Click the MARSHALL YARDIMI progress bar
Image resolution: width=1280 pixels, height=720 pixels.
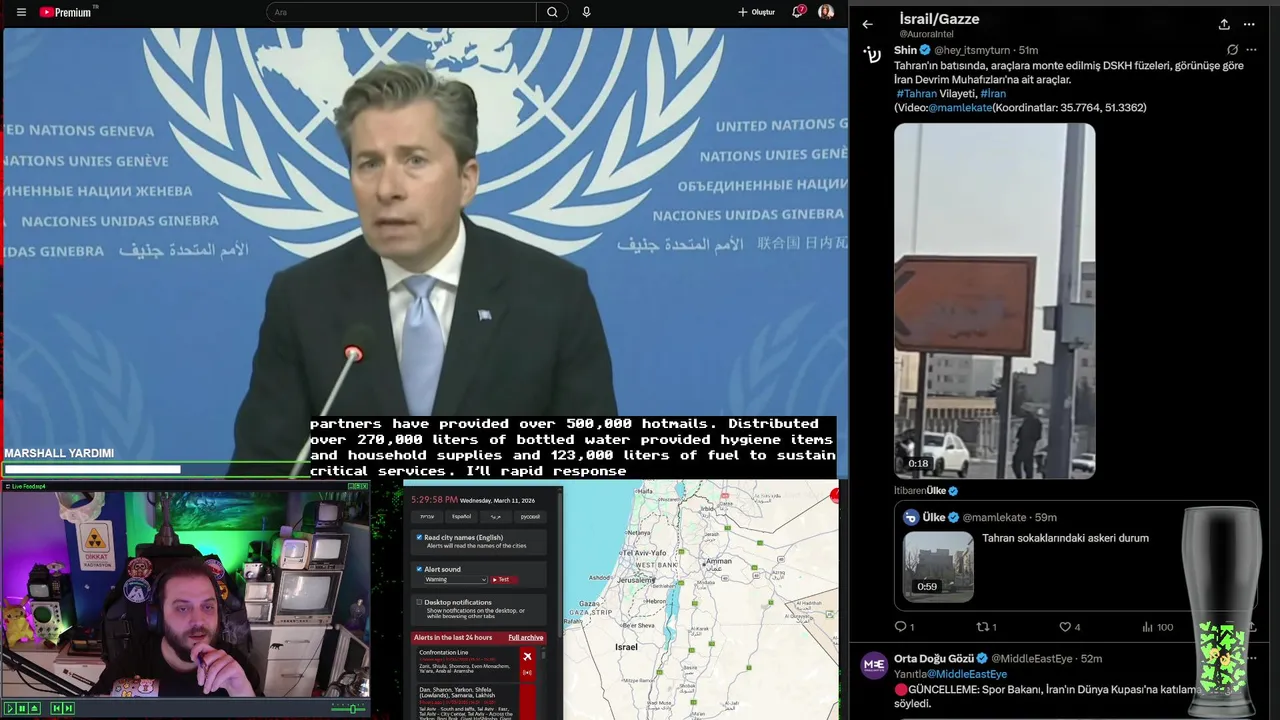92,469
